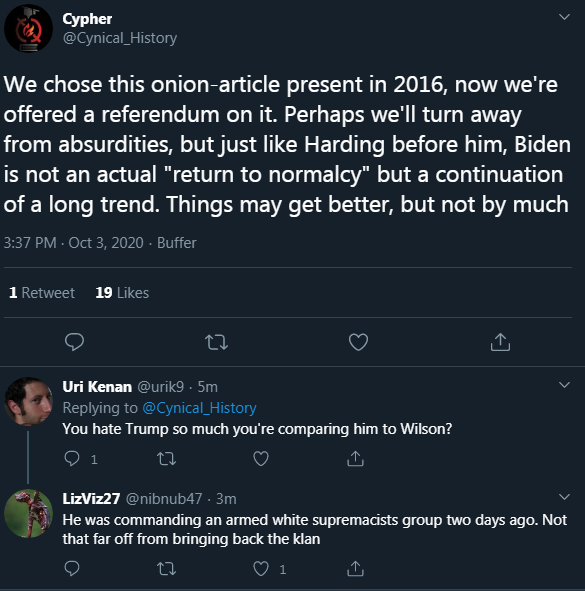Viewport: 585px width, 591px height.
Task: Like LizViz27's tweet about the klan
Action: [x=261, y=569]
